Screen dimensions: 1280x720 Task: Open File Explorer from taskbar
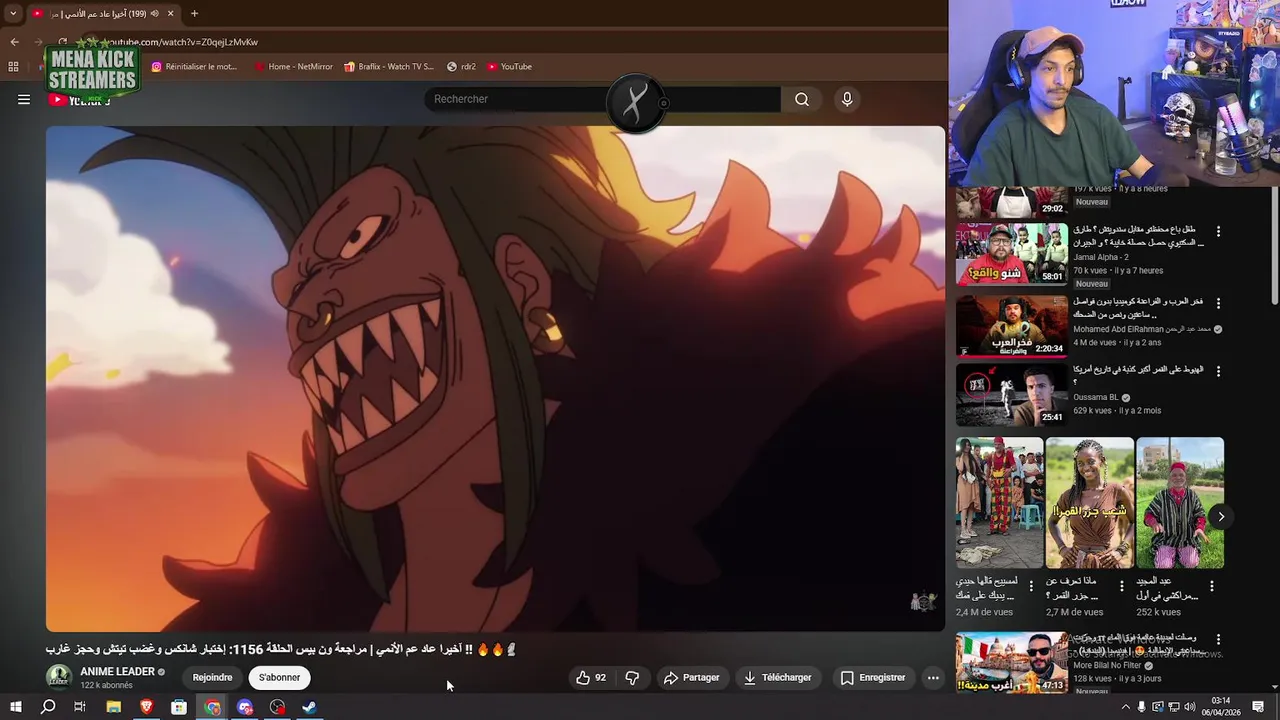coord(114,707)
